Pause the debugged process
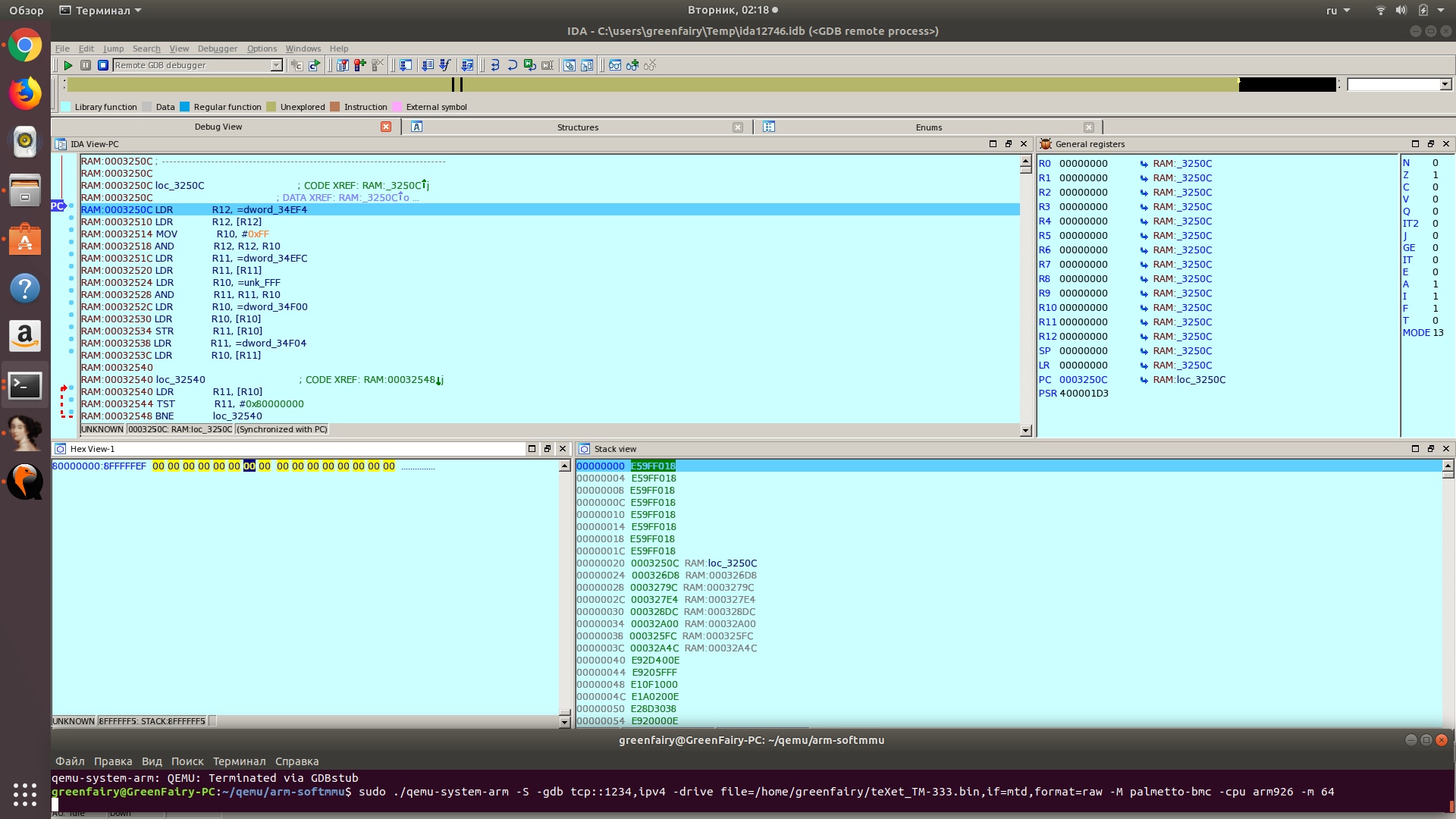This screenshot has width=1456, height=819. (86, 66)
